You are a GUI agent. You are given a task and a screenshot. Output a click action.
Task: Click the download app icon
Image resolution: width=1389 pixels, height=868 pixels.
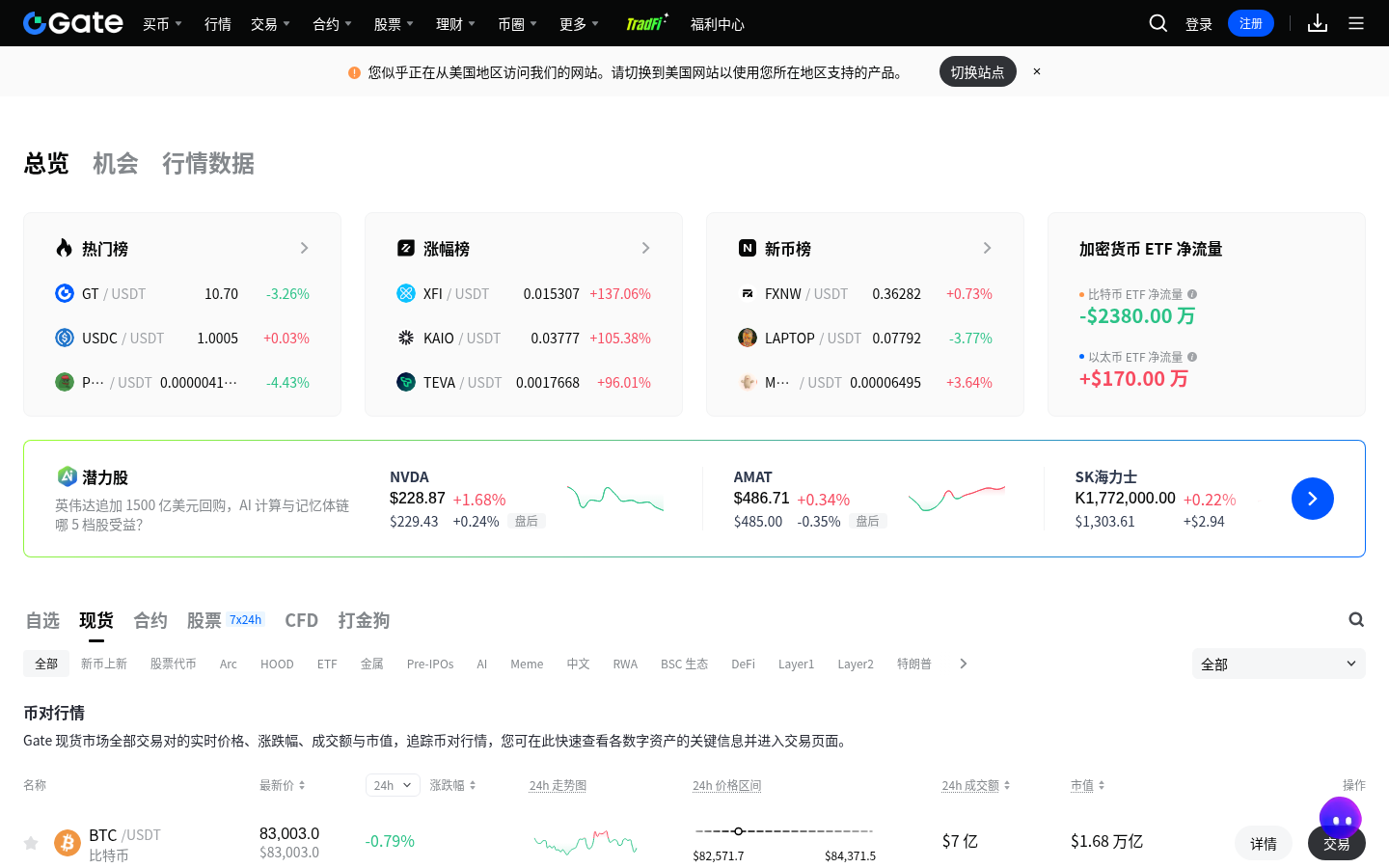click(x=1318, y=23)
